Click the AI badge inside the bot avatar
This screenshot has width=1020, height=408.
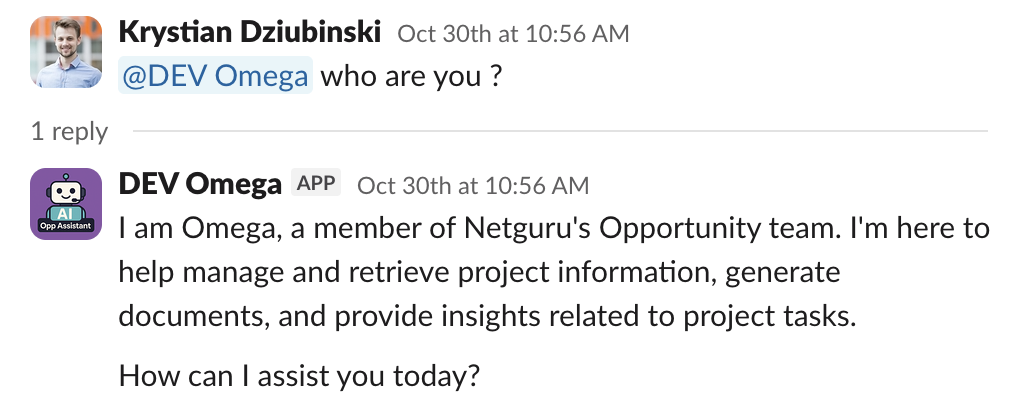(66, 212)
